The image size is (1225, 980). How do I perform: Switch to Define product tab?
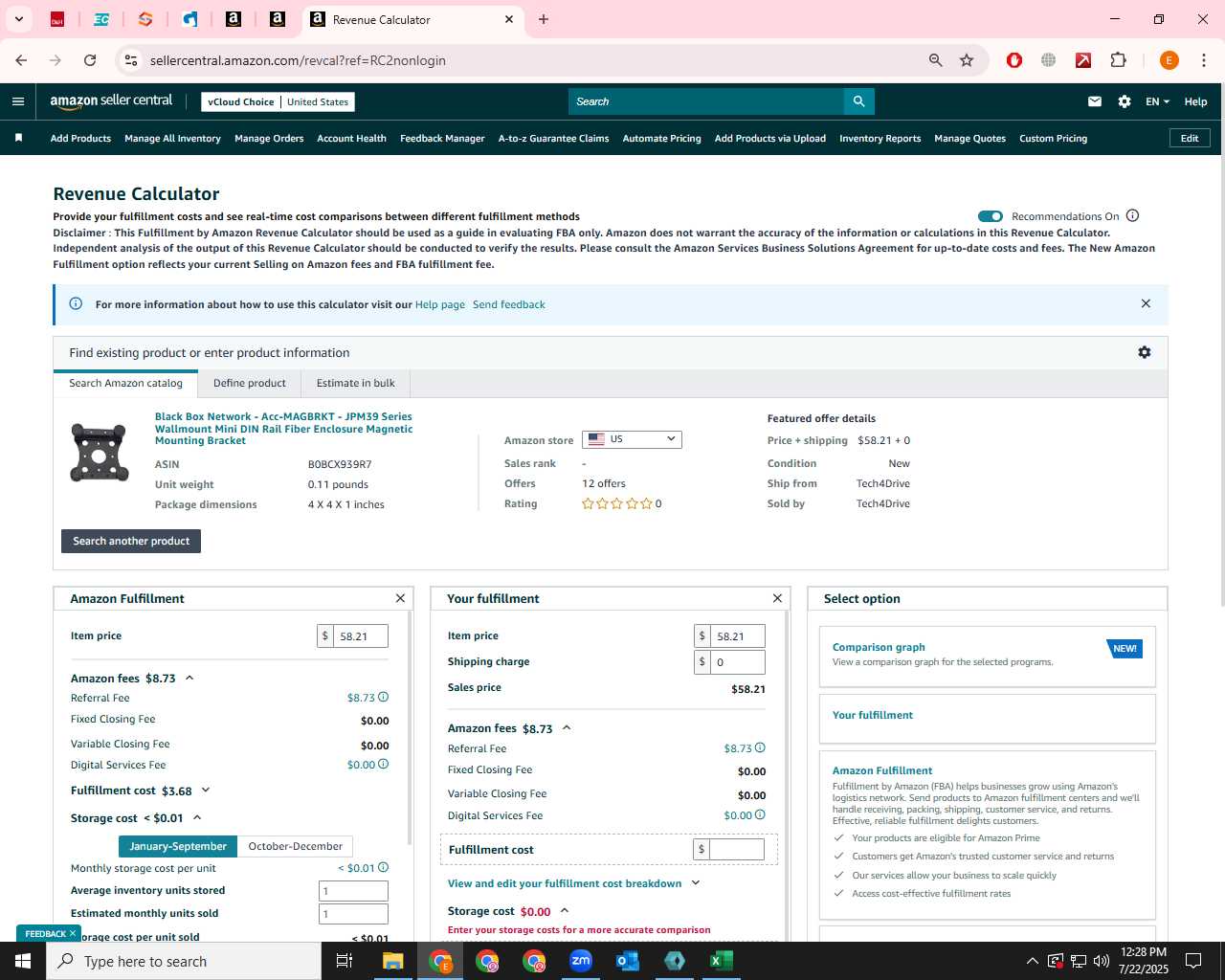coord(249,383)
